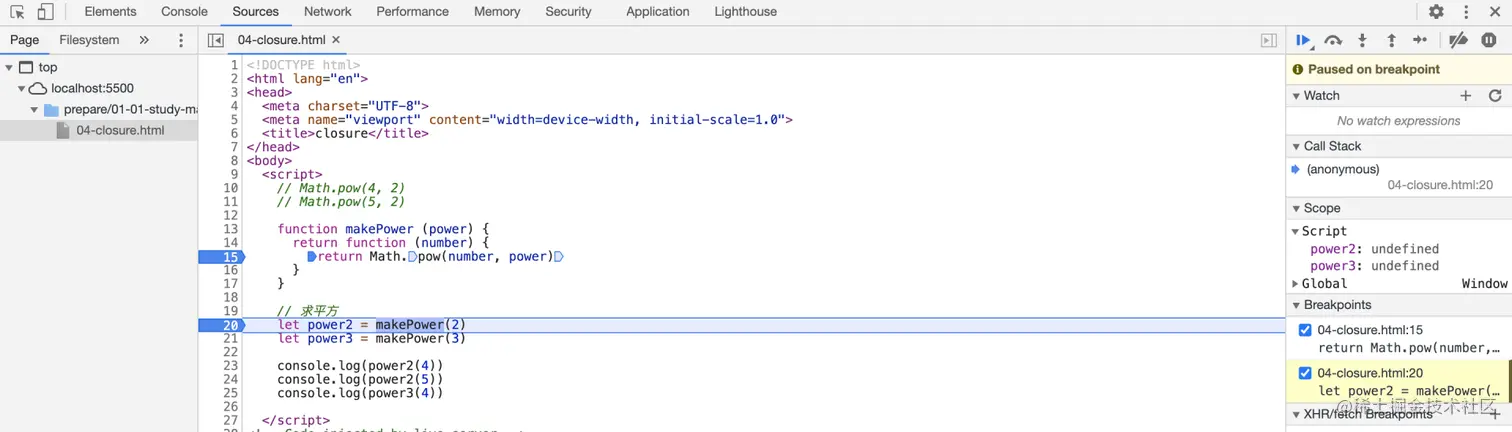
Task: Open DevTools settings gear
Action: (1436, 12)
